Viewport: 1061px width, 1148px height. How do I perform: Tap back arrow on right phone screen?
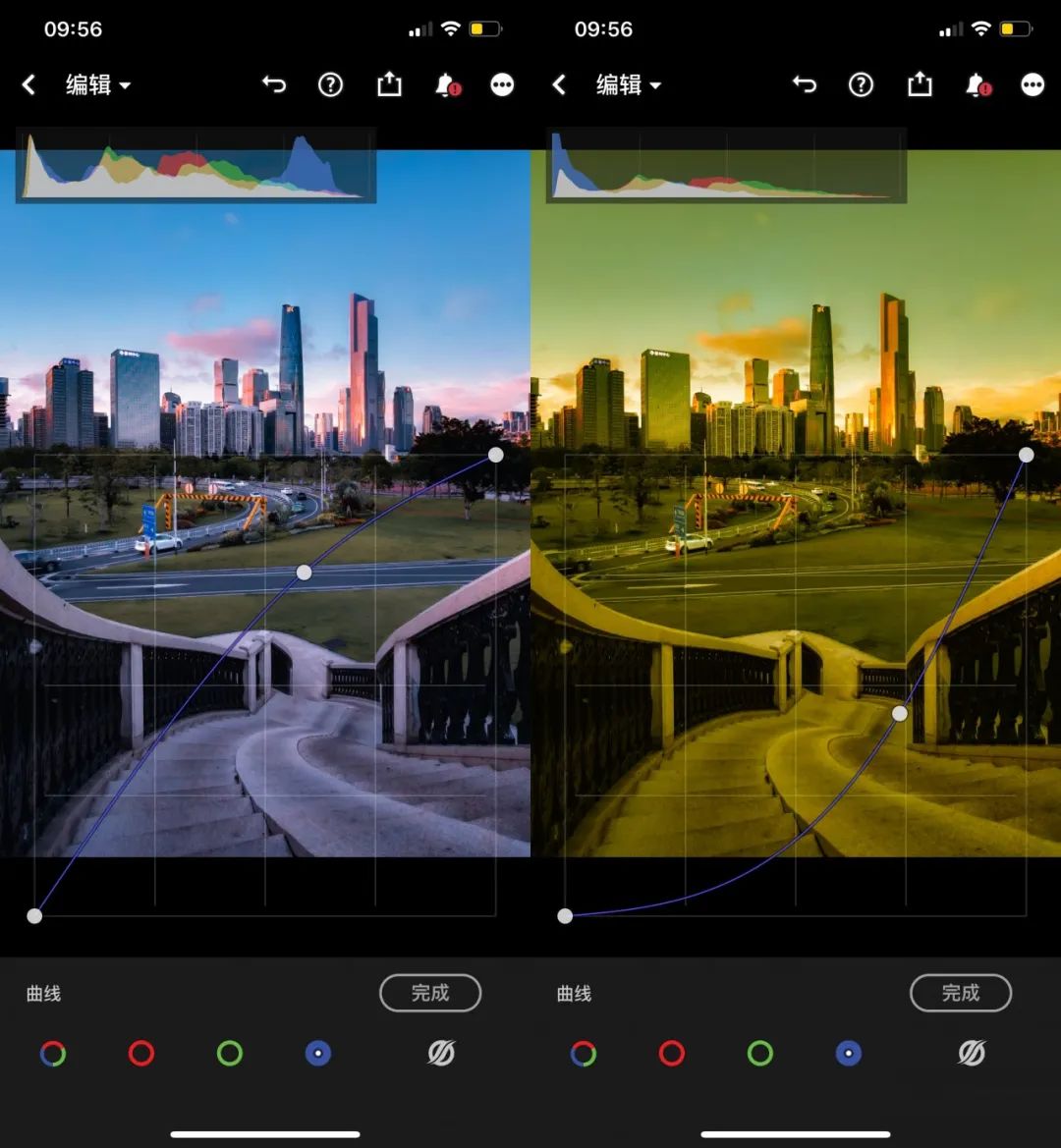pos(559,84)
